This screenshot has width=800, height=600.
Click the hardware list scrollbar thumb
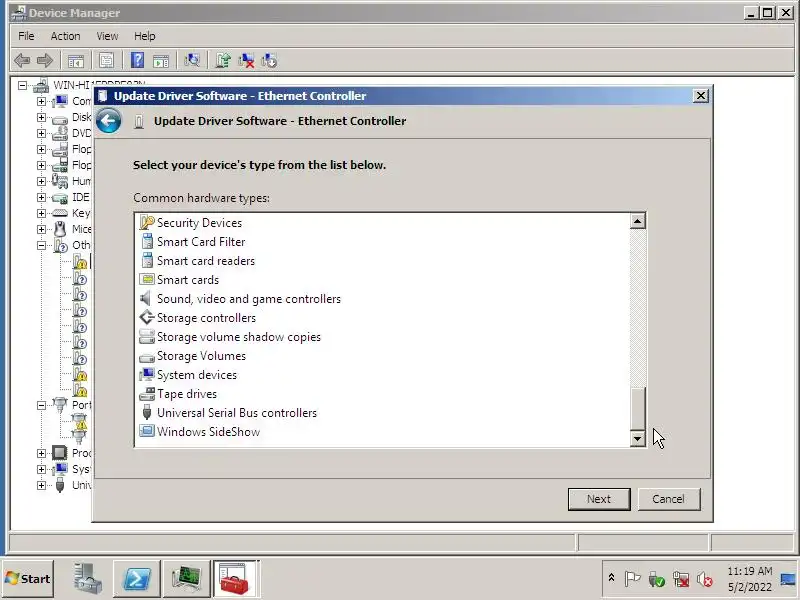[x=638, y=409]
